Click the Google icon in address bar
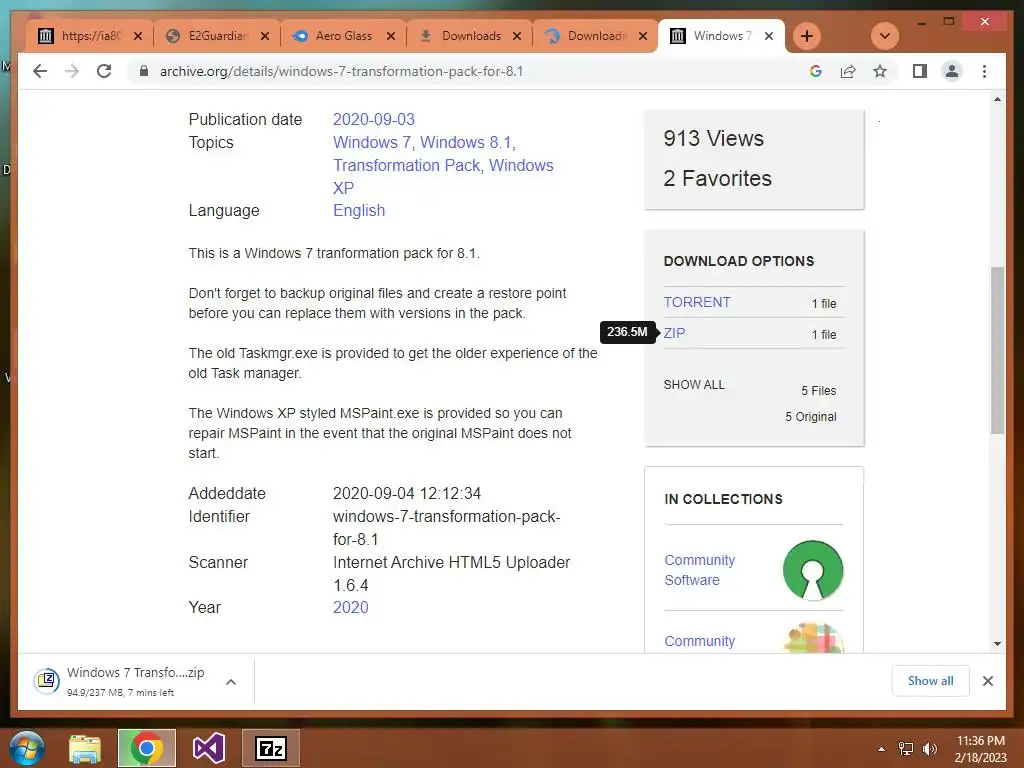 tap(816, 71)
